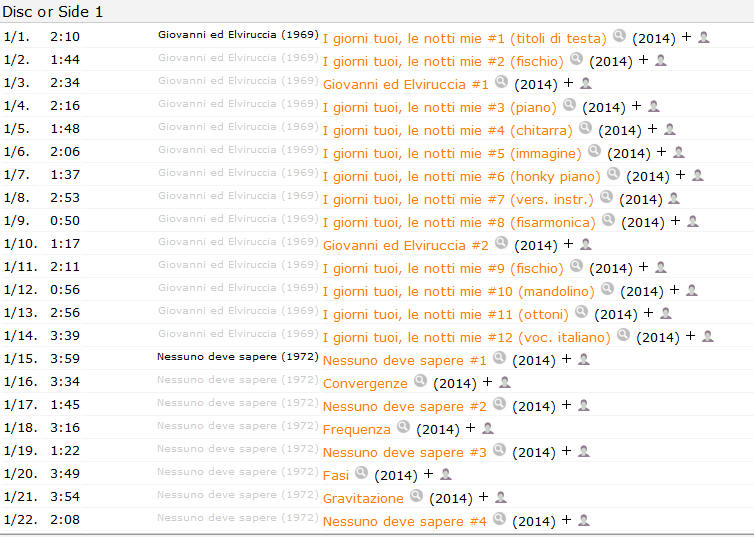Image resolution: width=754 pixels, height=537 pixels.
Task: Click duration 2:10 on track 1/1
Action: coord(65,37)
